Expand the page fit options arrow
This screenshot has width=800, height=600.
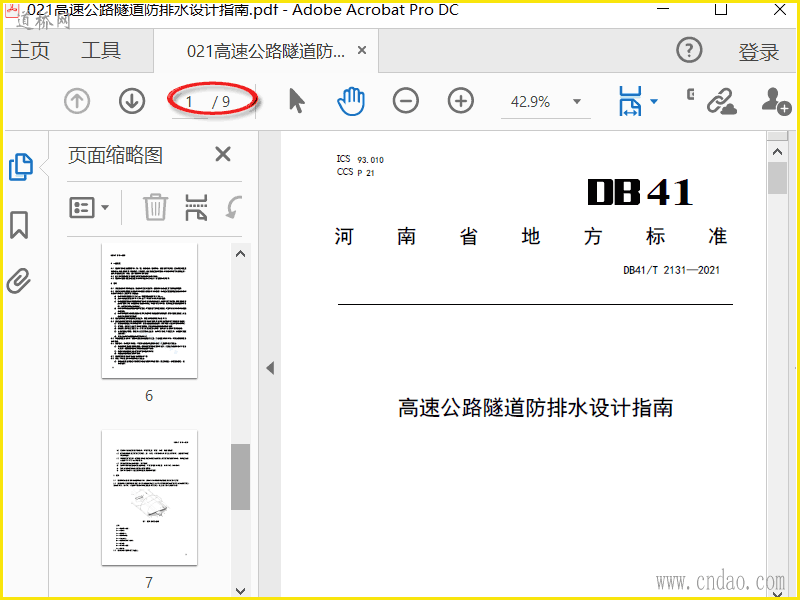[654, 101]
